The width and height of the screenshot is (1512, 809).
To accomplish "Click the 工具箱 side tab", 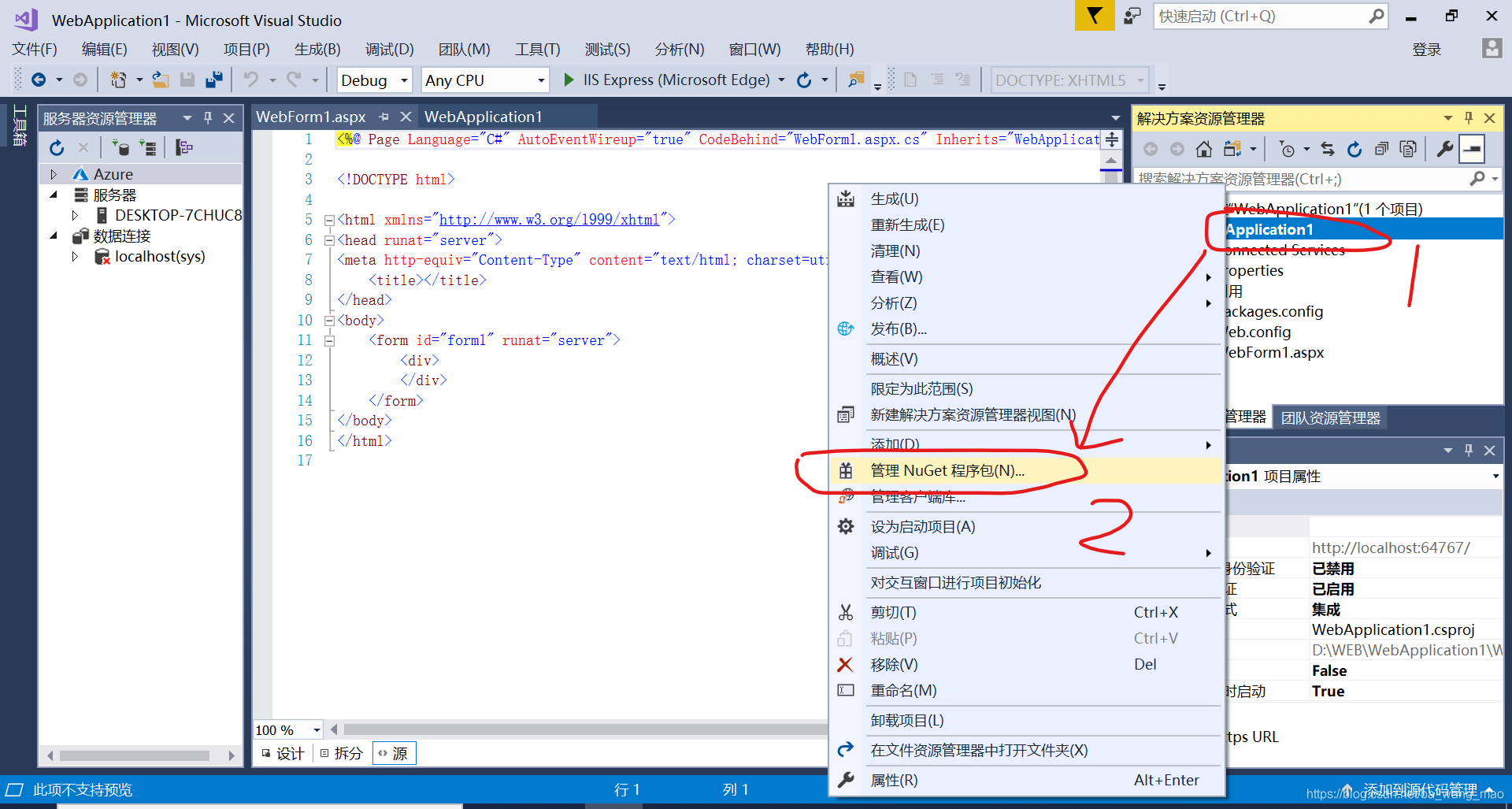I will 20,126.
